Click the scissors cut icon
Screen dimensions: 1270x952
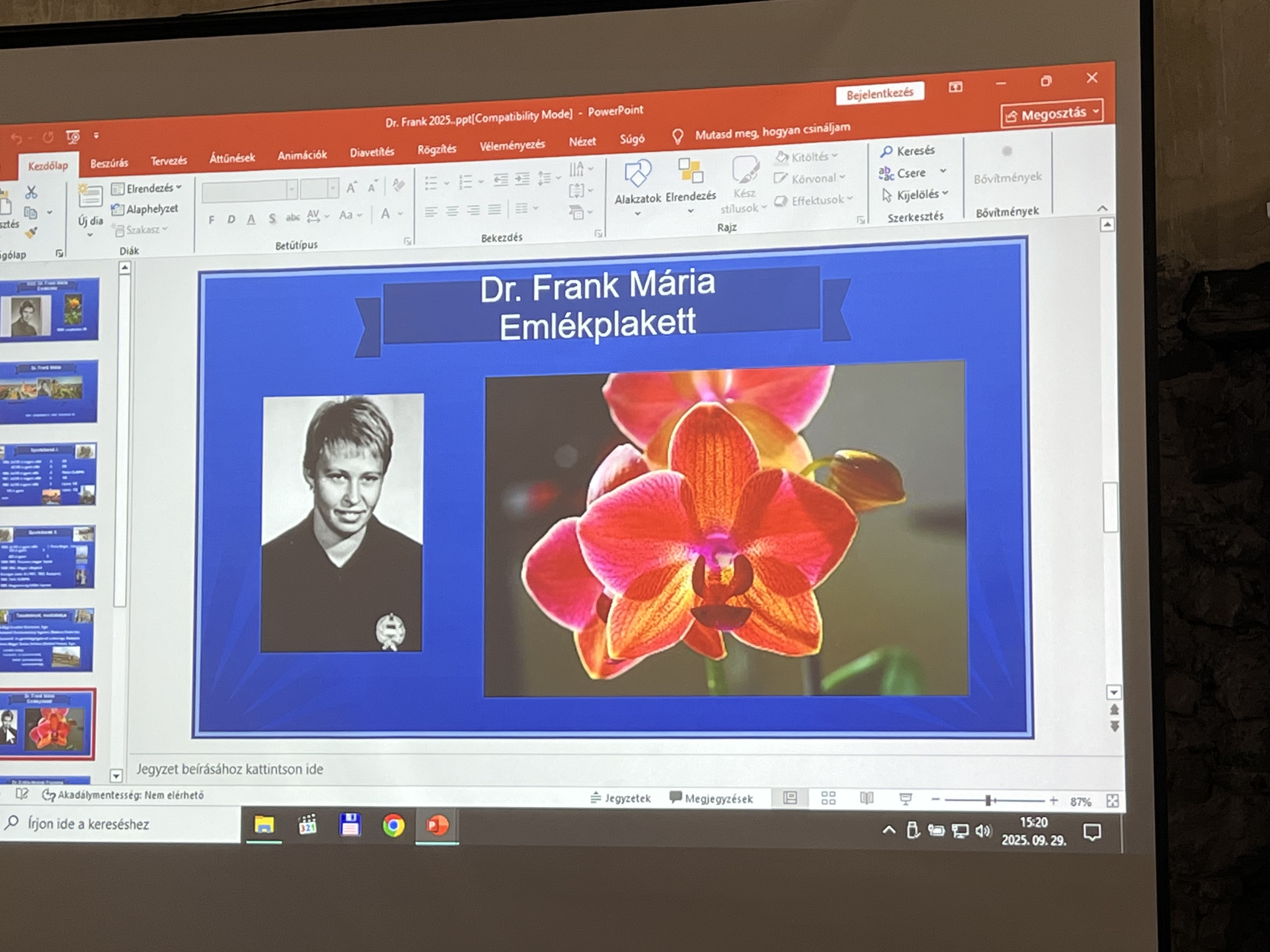pyautogui.click(x=31, y=192)
